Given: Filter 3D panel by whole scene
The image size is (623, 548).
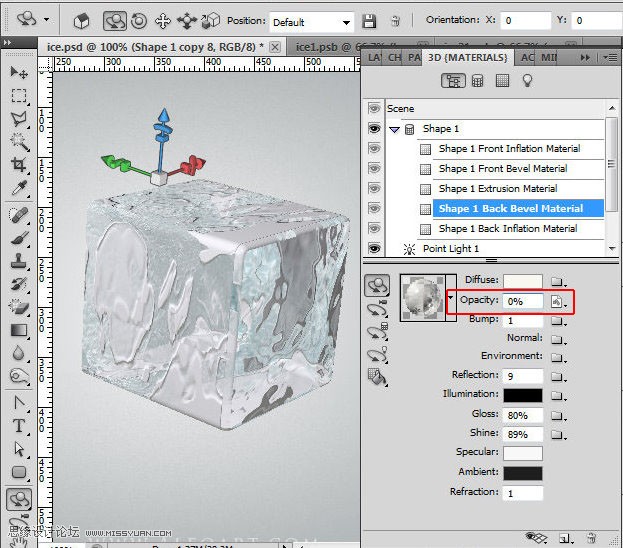Looking at the screenshot, I should [x=453, y=81].
